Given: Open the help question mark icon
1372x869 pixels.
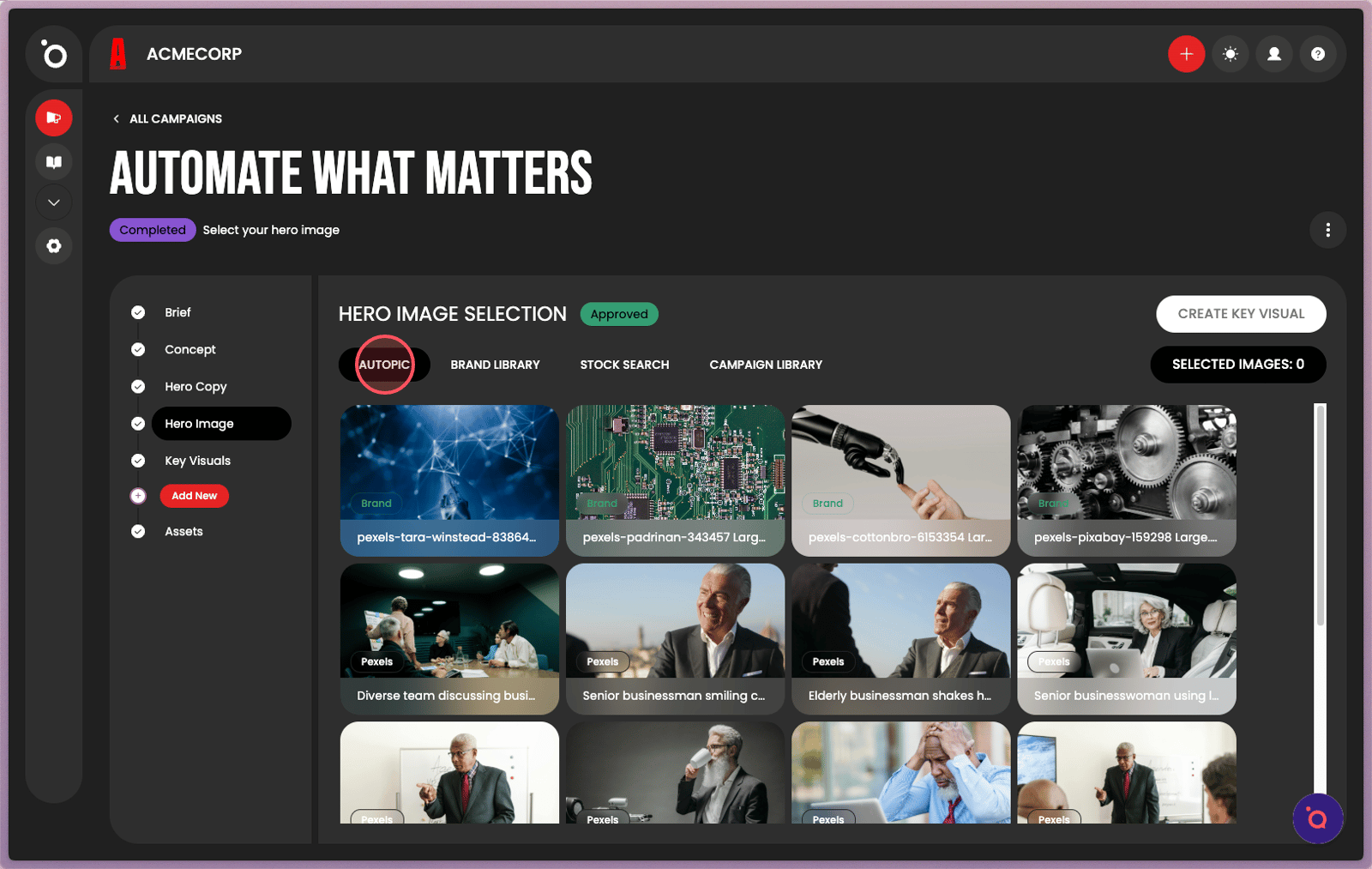Looking at the screenshot, I should click(x=1318, y=54).
